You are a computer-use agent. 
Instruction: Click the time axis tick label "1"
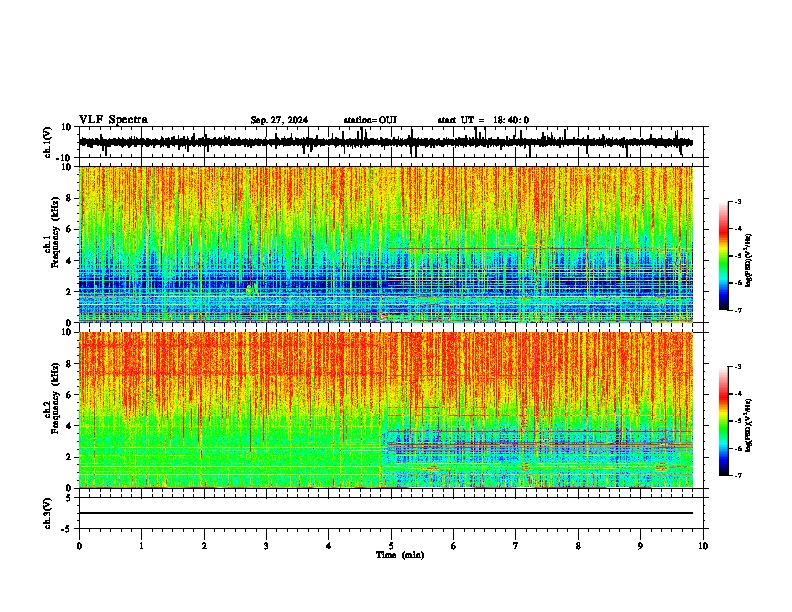141,546
